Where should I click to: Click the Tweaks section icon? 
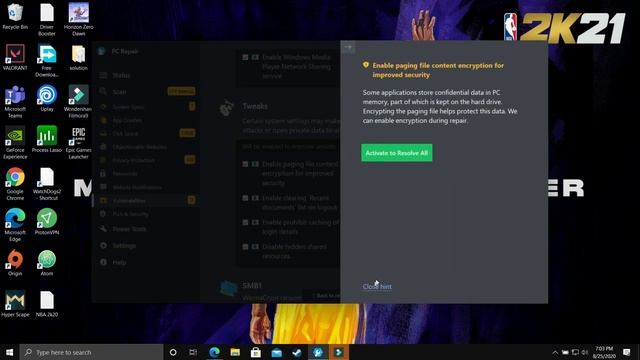(227, 108)
